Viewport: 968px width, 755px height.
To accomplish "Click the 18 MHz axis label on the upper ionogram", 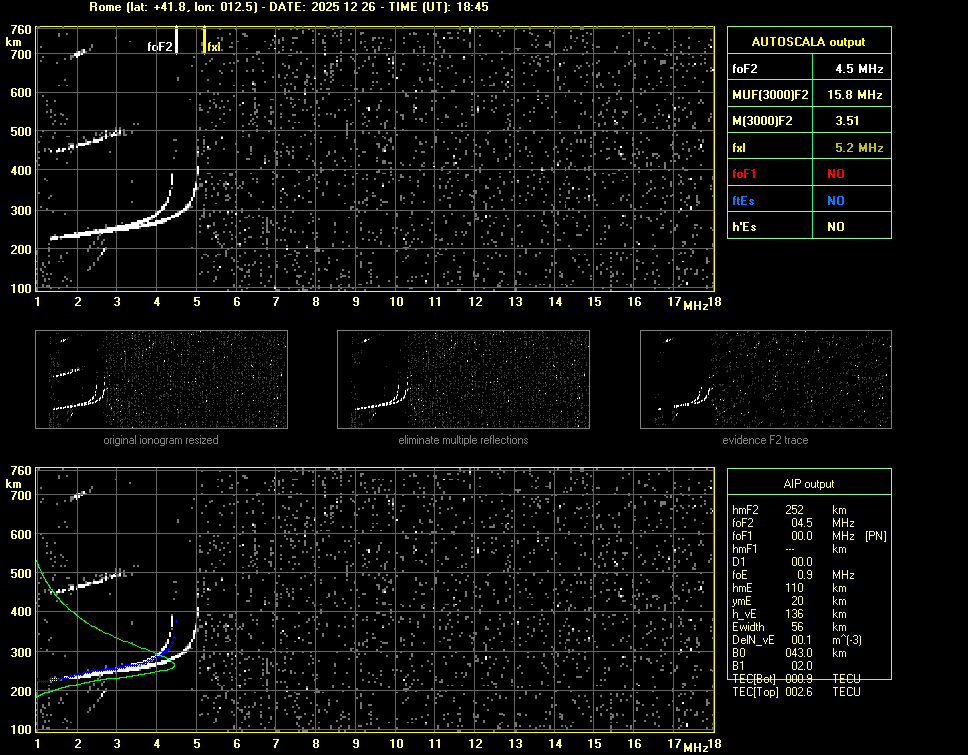I will (x=714, y=302).
